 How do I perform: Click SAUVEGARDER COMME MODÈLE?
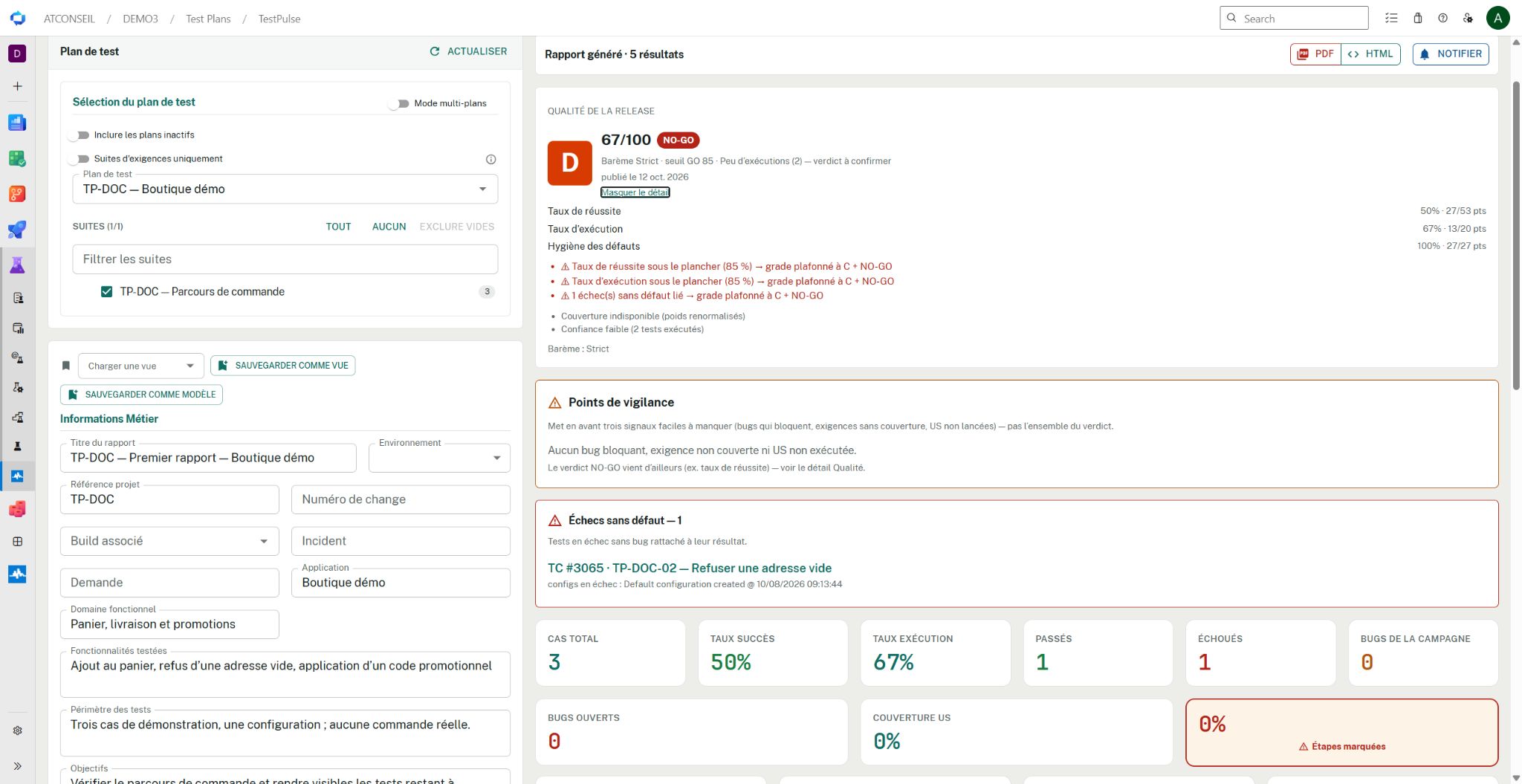(141, 395)
